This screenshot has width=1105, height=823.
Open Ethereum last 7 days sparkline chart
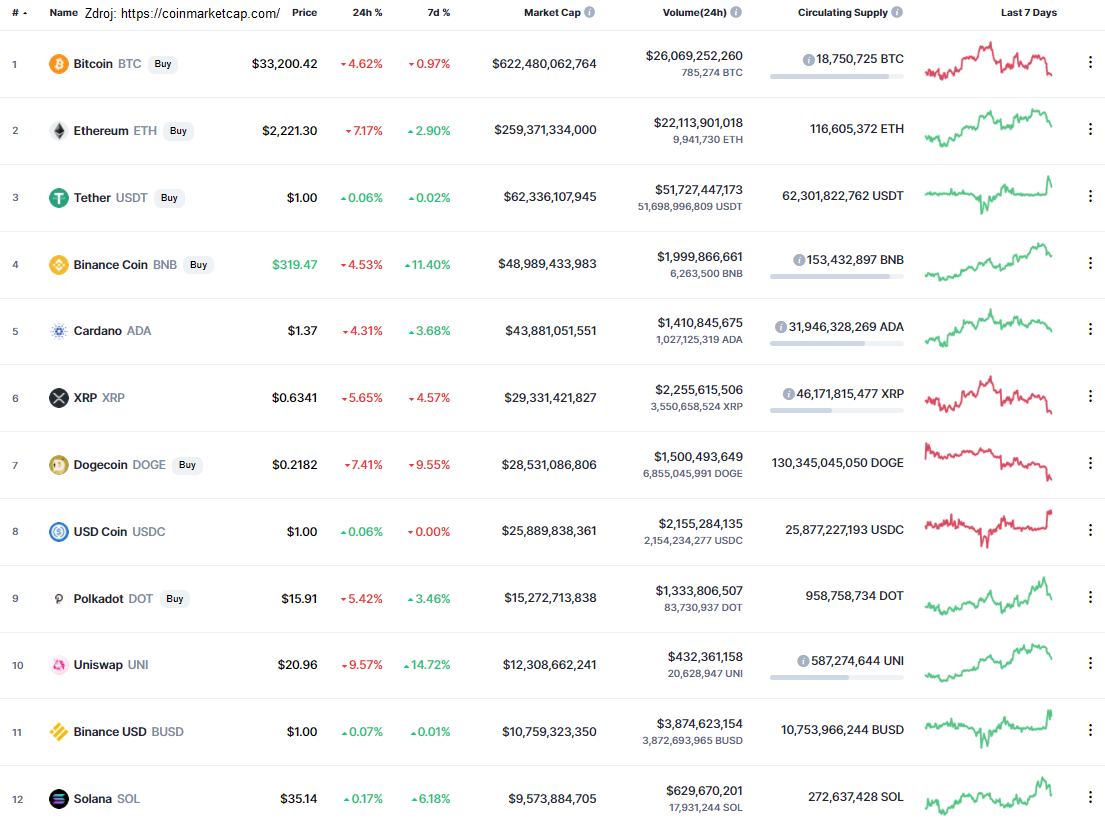point(988,130)
